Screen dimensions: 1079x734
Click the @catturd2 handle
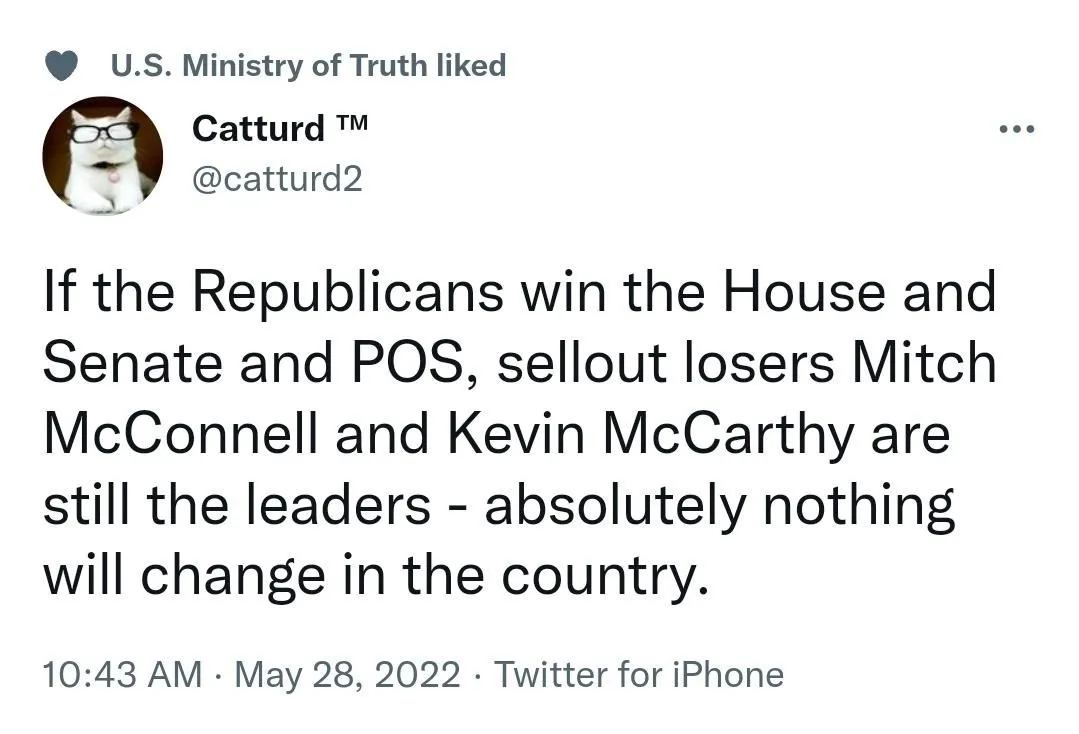[x=276, y=179]
